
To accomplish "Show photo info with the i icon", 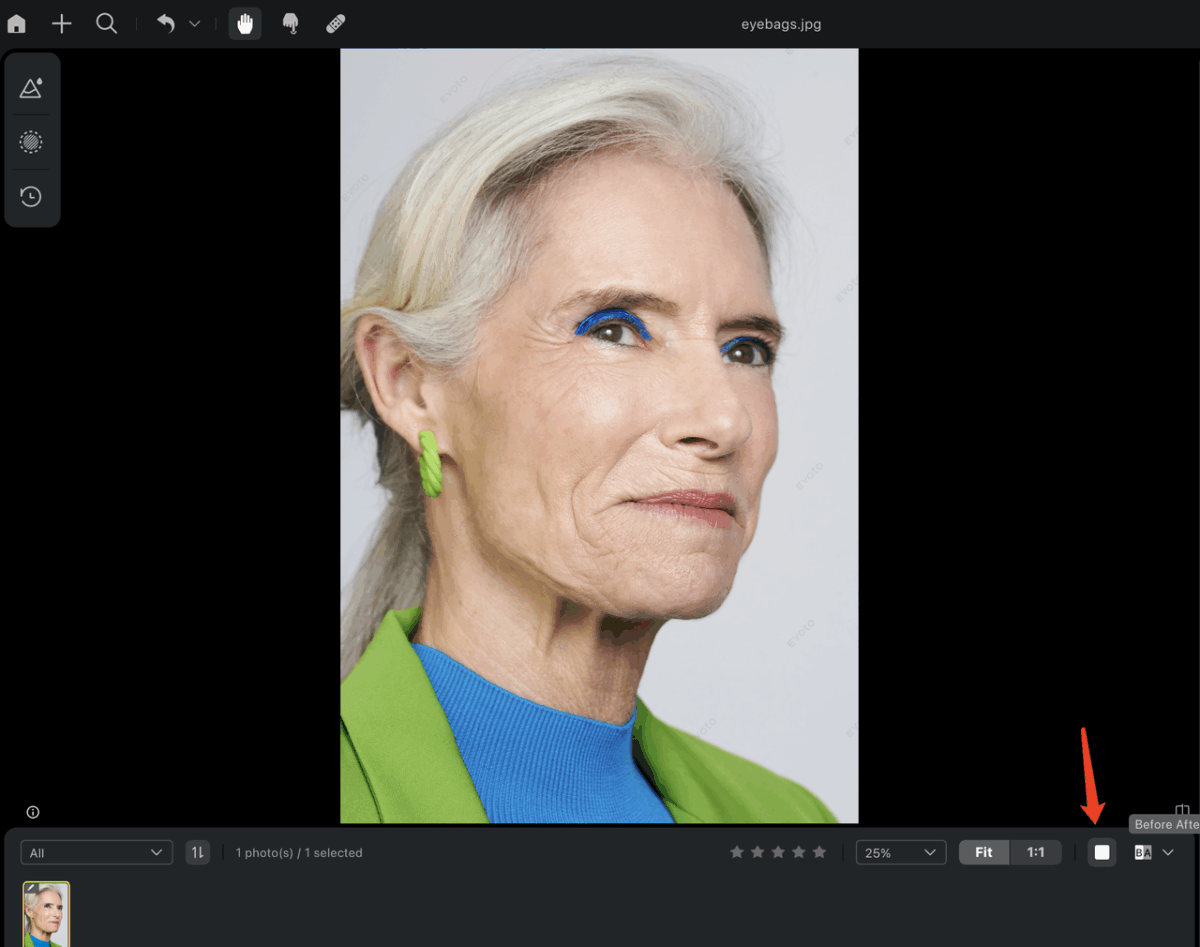I will pos(33,812).
